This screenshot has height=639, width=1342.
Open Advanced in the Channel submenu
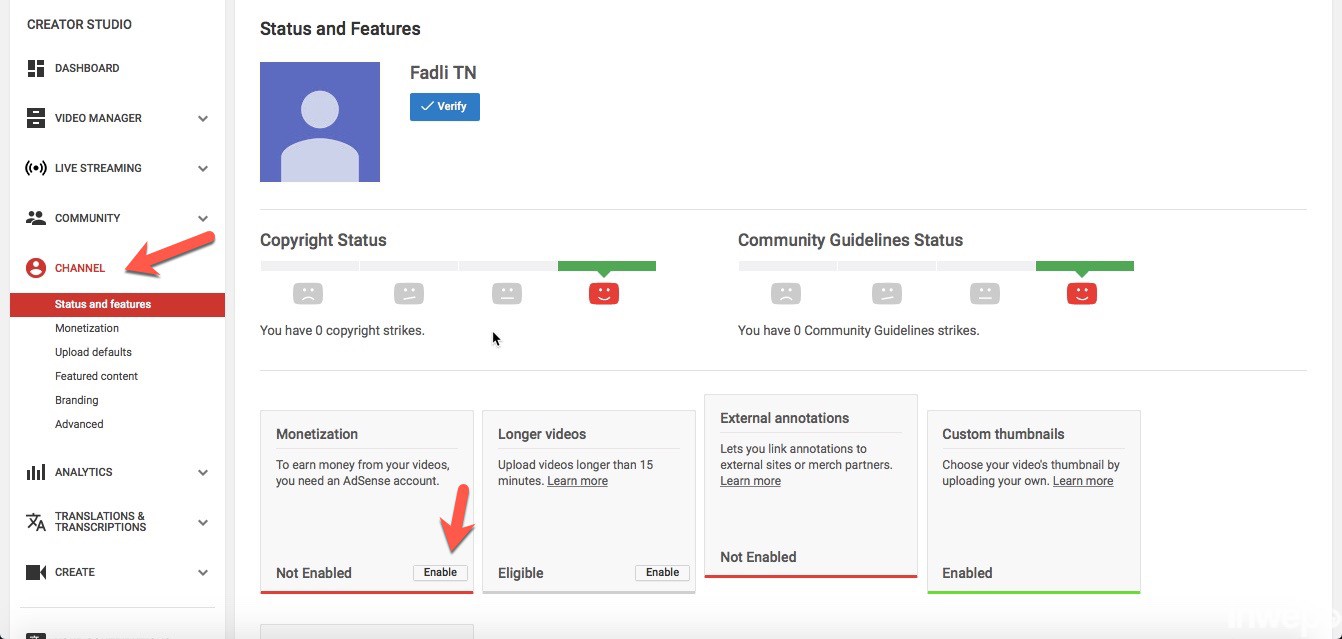(79, 424)
